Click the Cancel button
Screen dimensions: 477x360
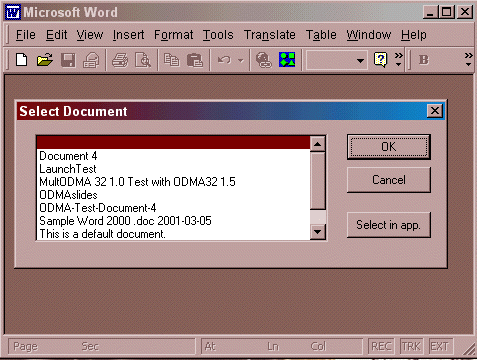coord(389,180)
